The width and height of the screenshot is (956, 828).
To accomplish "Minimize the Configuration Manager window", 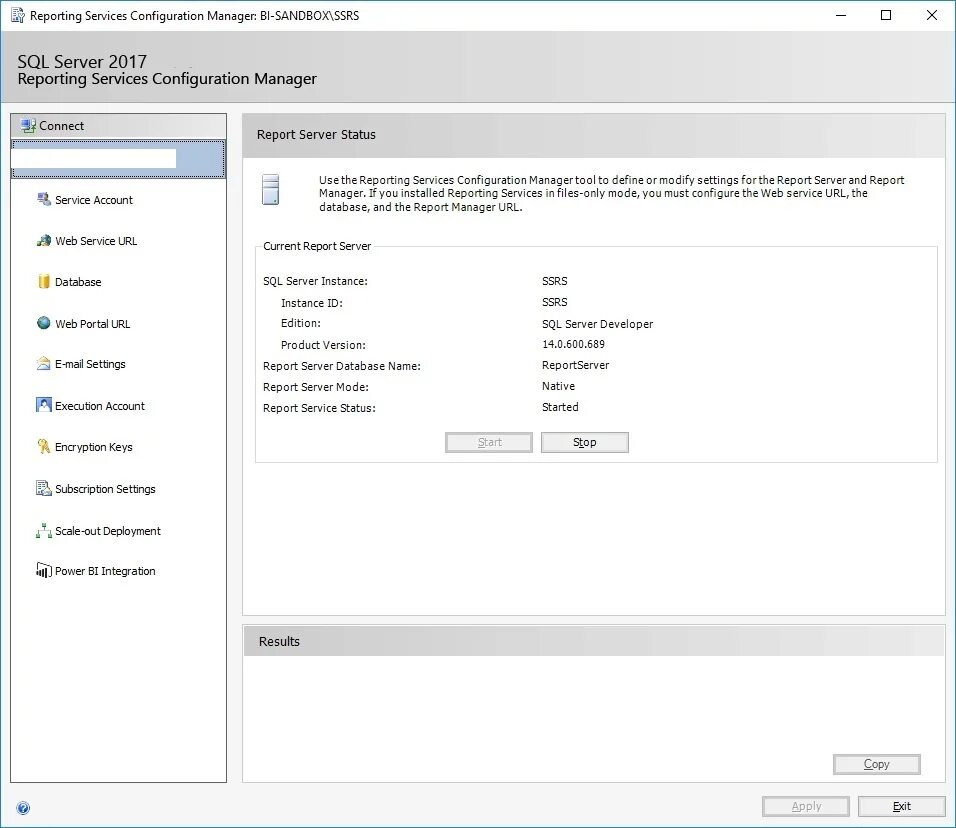I will coord(841,15).
